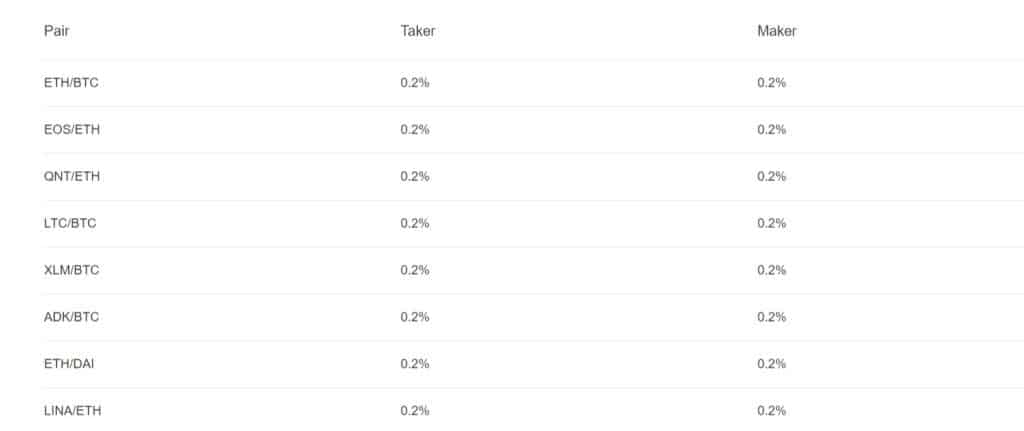Select the ADK/BTC pair label
This screenshot has width=1024, height=431.
click(x=72, y=317)
